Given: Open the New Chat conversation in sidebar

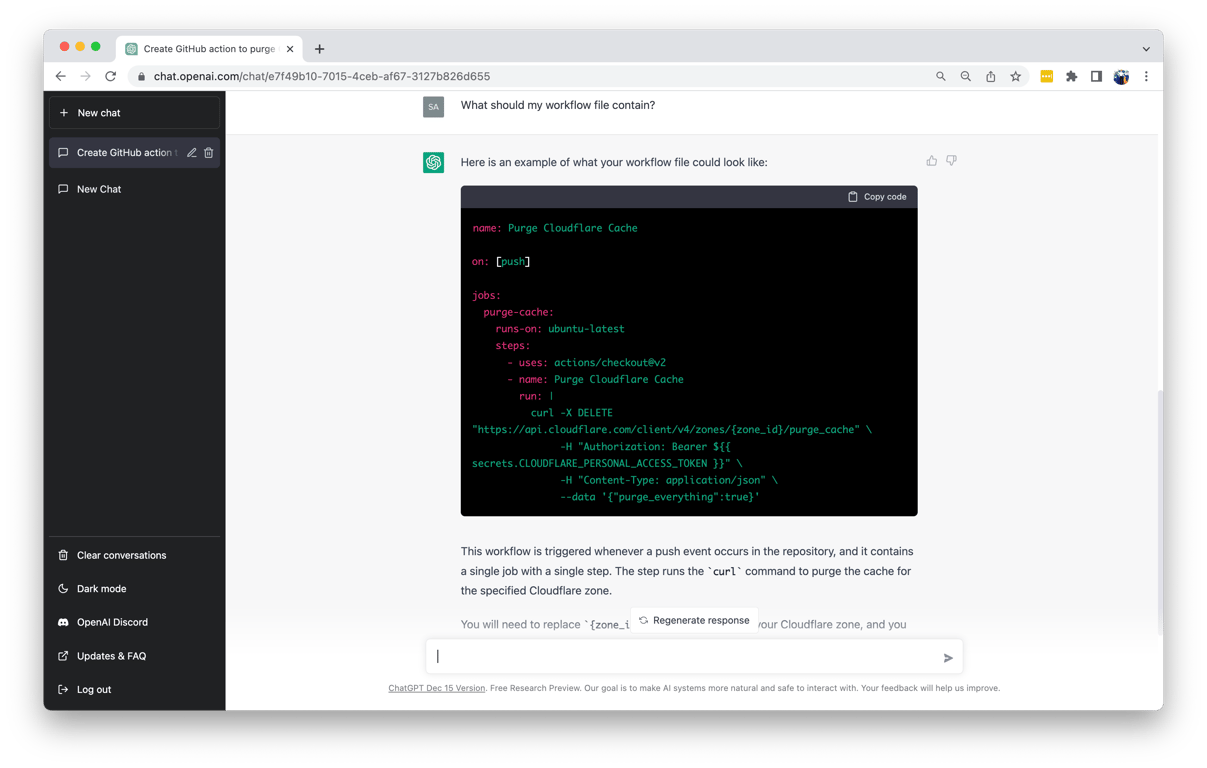Looking at the screenshot, I should point(134,189).
